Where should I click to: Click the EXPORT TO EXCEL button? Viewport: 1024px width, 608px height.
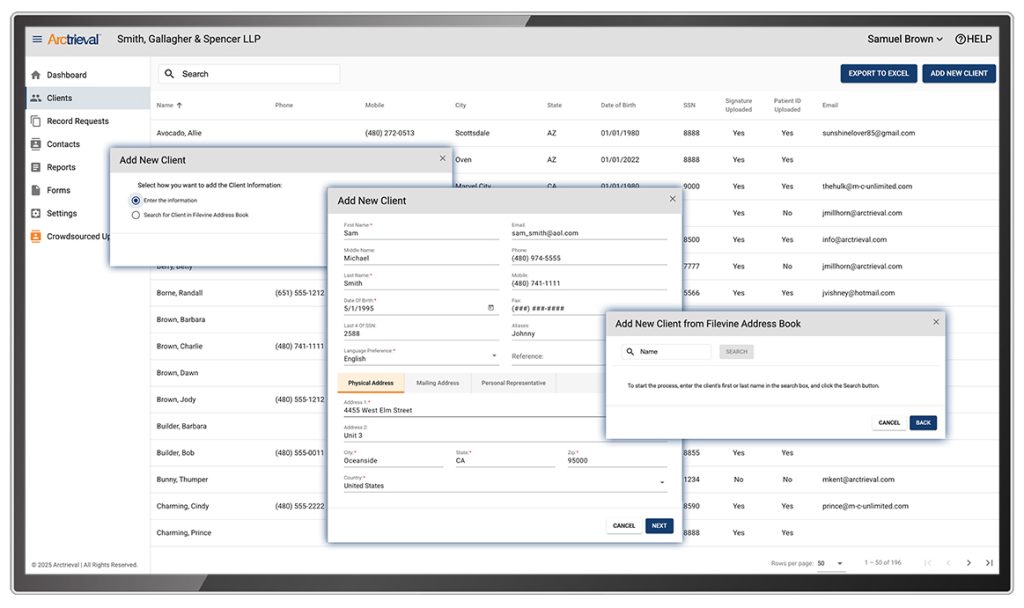coord(878,73)
